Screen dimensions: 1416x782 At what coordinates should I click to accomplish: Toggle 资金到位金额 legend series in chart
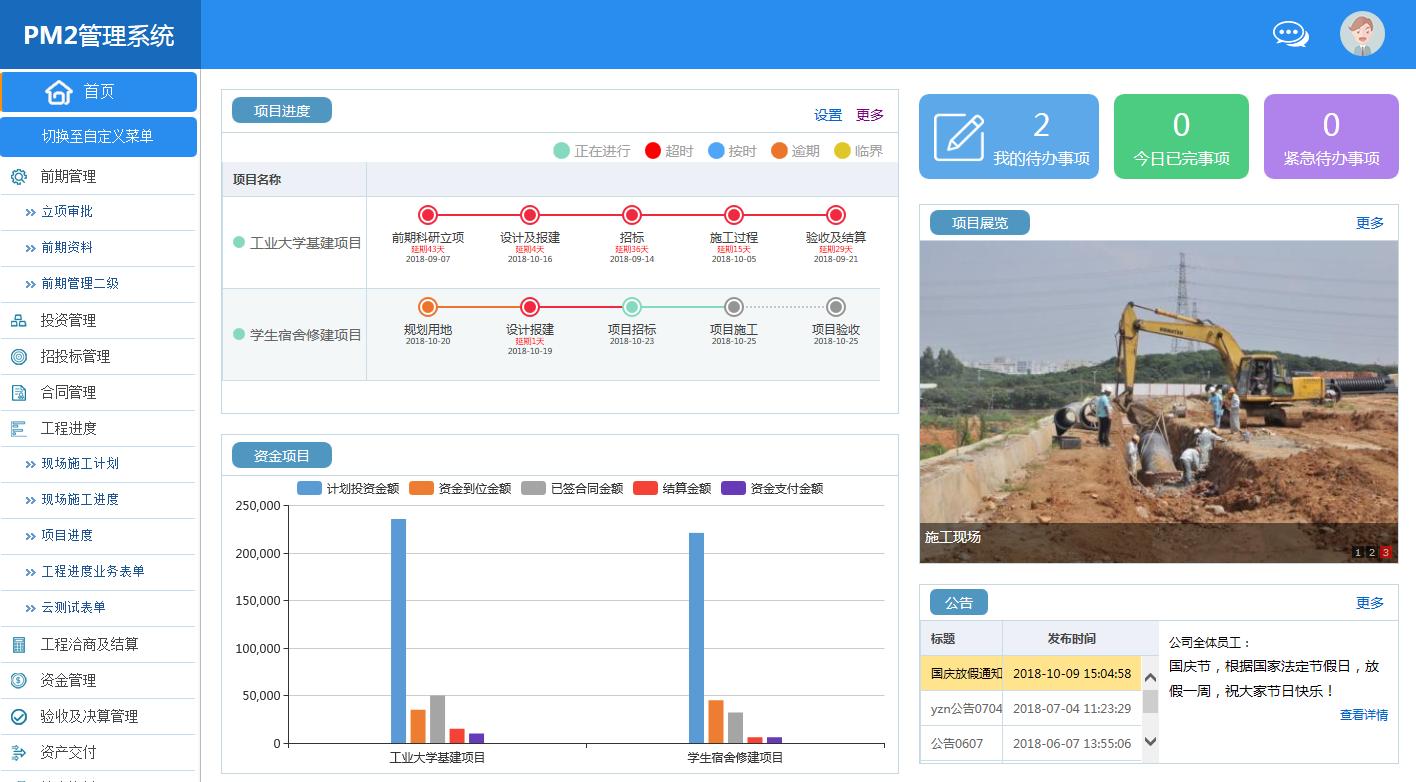(461, 489)
